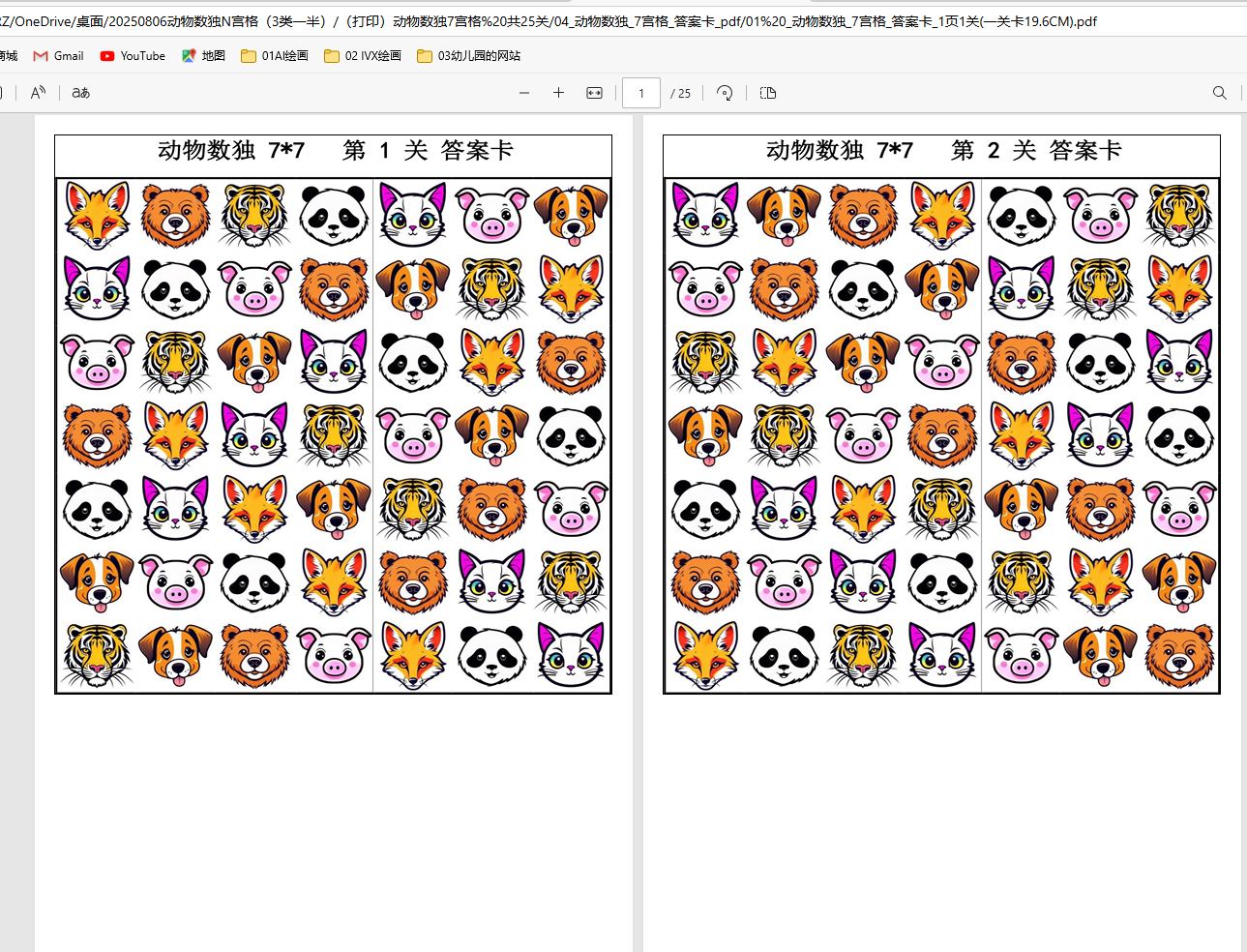Click the page number input field
1247x952 pixels.
click(641, 93)
